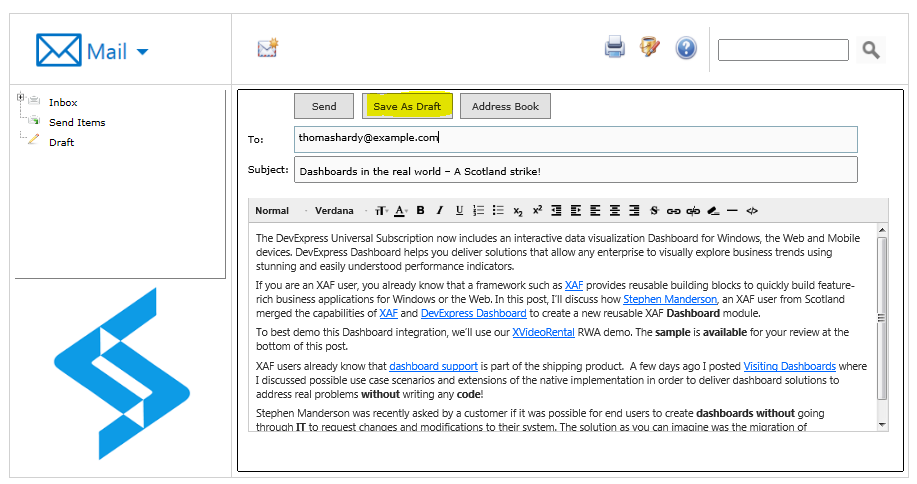Viewport: 917px width, 484px height.
Task: Click the first XAF link in body
Action: tap(574, 285)
